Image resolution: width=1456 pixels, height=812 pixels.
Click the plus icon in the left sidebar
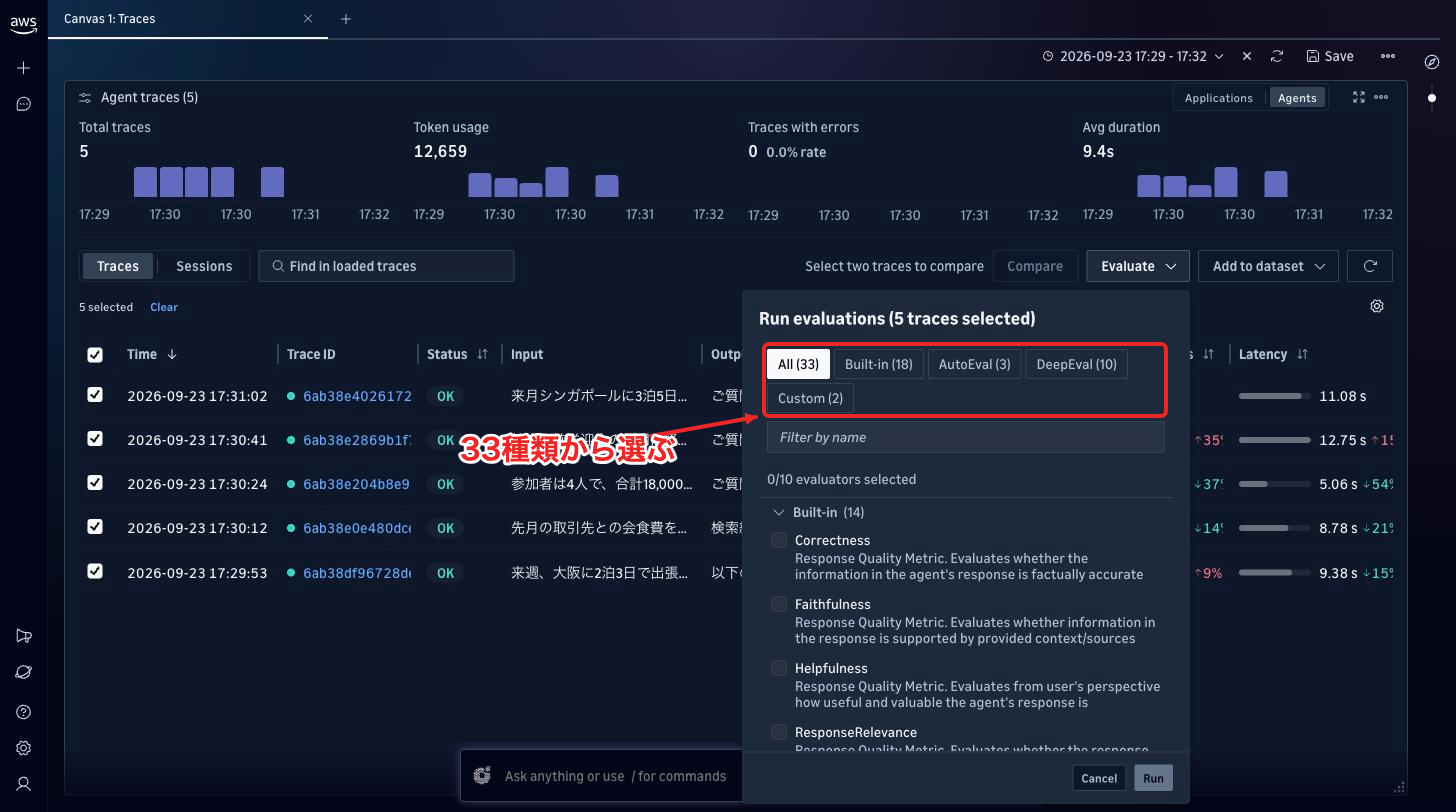point(24,68)
